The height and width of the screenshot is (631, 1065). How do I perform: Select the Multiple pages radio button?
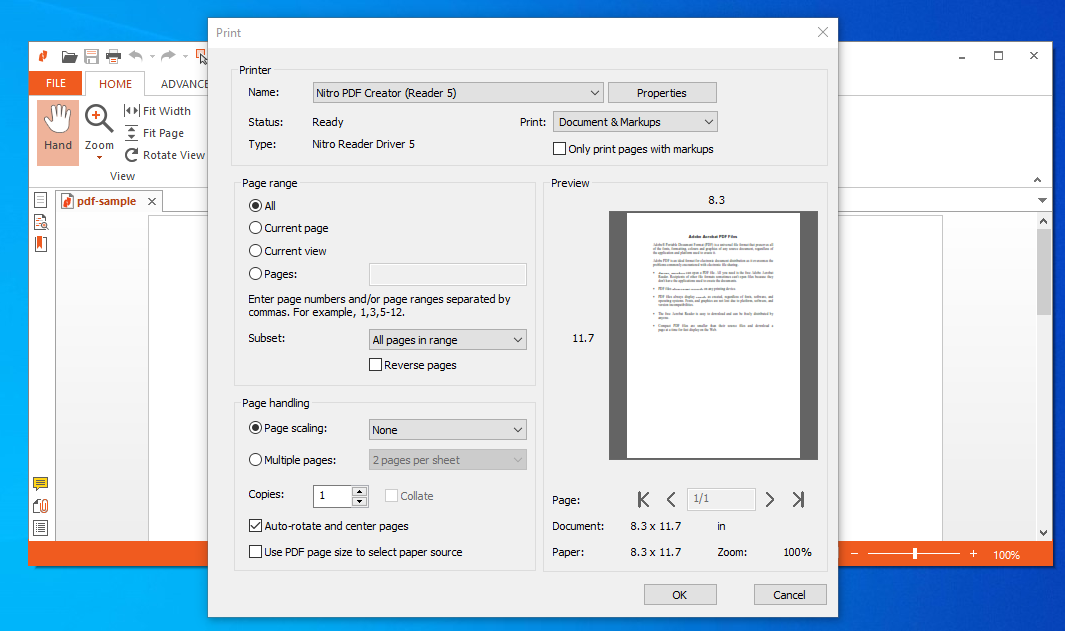tap(255, 460)
